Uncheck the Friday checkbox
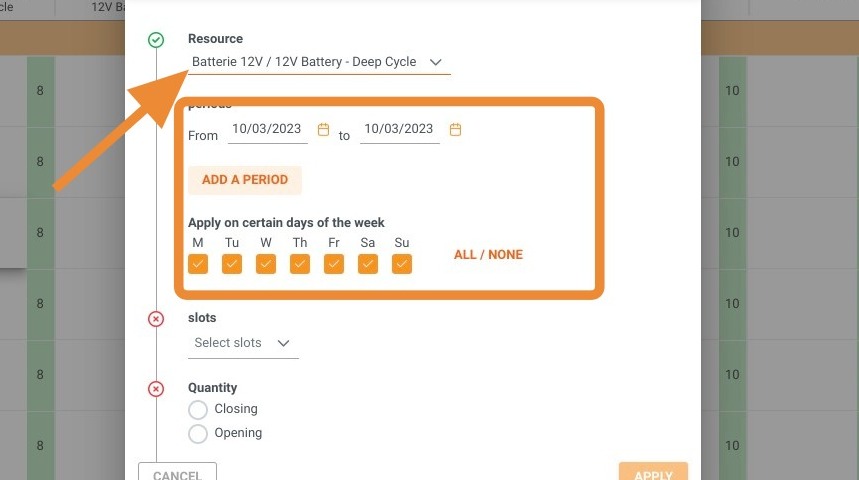 [x=334, y=264]
